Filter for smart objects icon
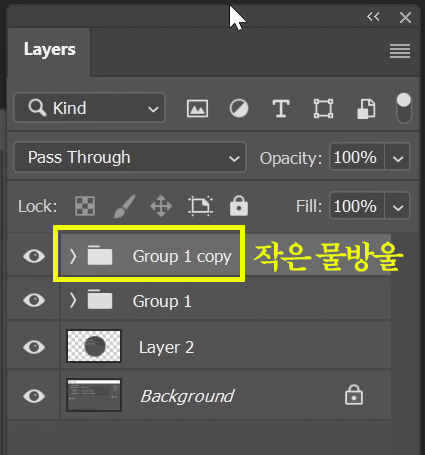 (366, 109)
